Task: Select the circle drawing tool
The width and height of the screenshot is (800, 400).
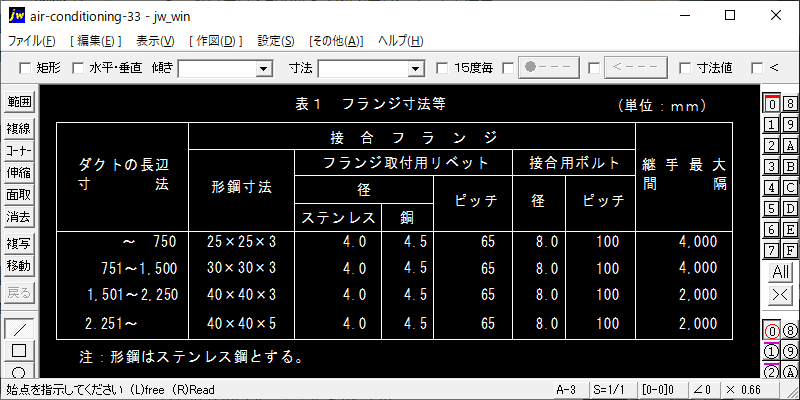Action: click(19, 370)
